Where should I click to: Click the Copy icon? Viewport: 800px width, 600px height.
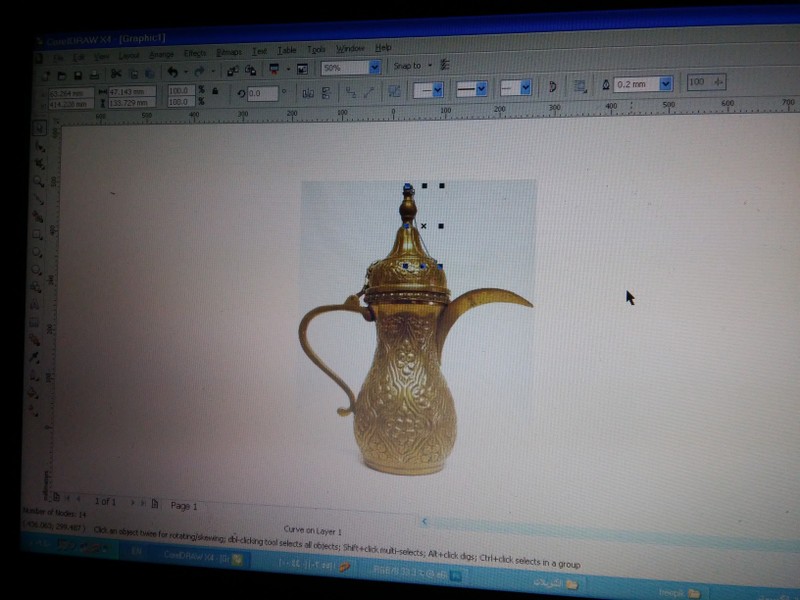pyautogui.click(x=134, y=73)
